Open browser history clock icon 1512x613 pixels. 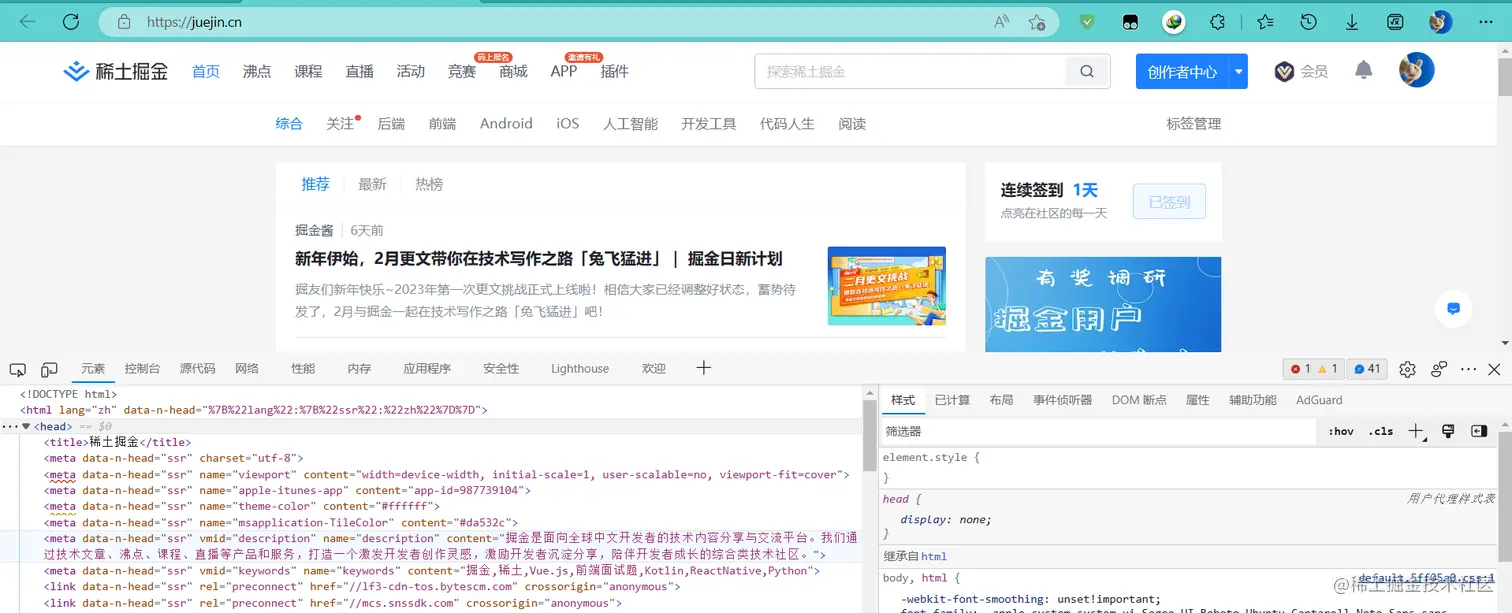1308,21
